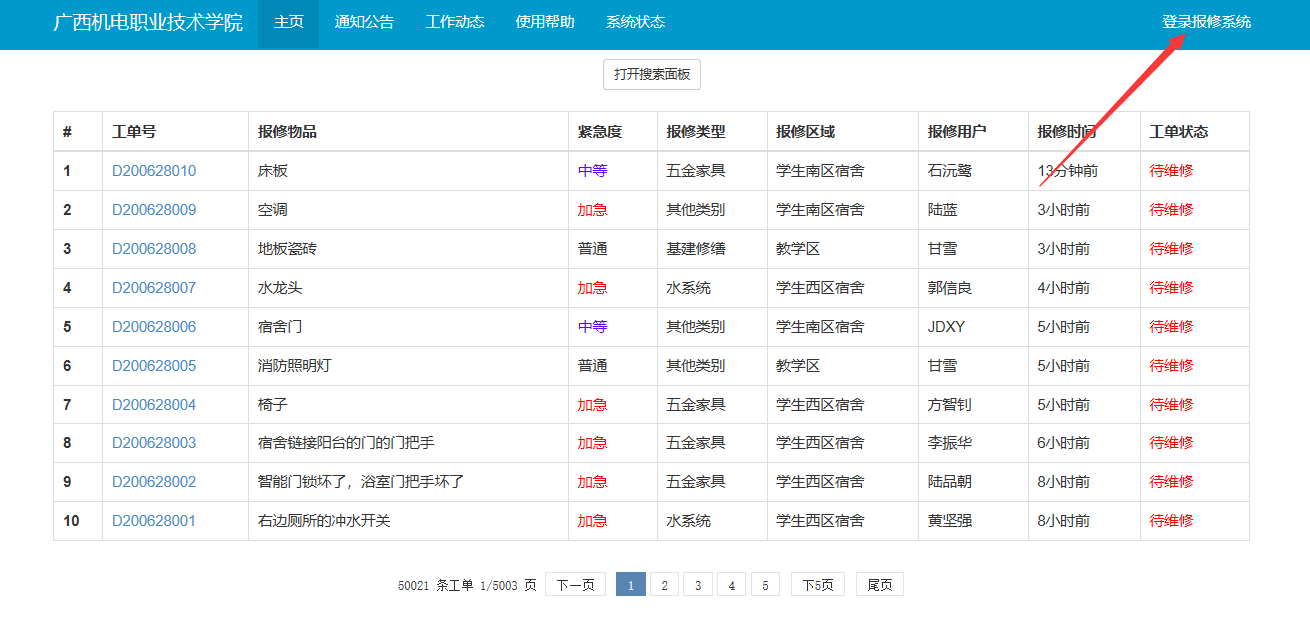Jump to page 5 of results
Image resolution: width=1310 pixels, height=636 pixels.
coord(765,585)
